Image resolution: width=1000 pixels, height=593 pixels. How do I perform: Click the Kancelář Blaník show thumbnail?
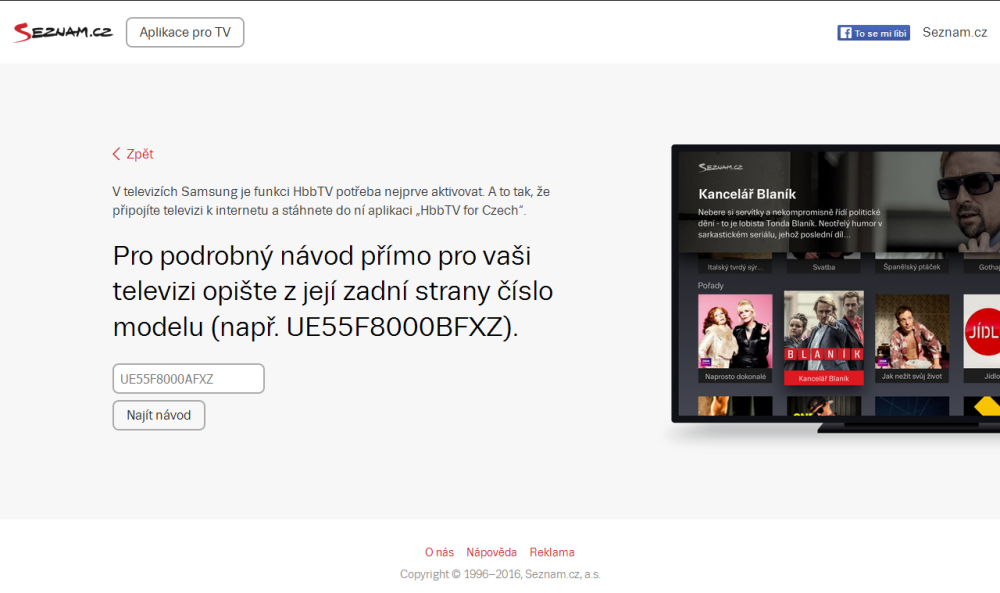tap(823, 338)
